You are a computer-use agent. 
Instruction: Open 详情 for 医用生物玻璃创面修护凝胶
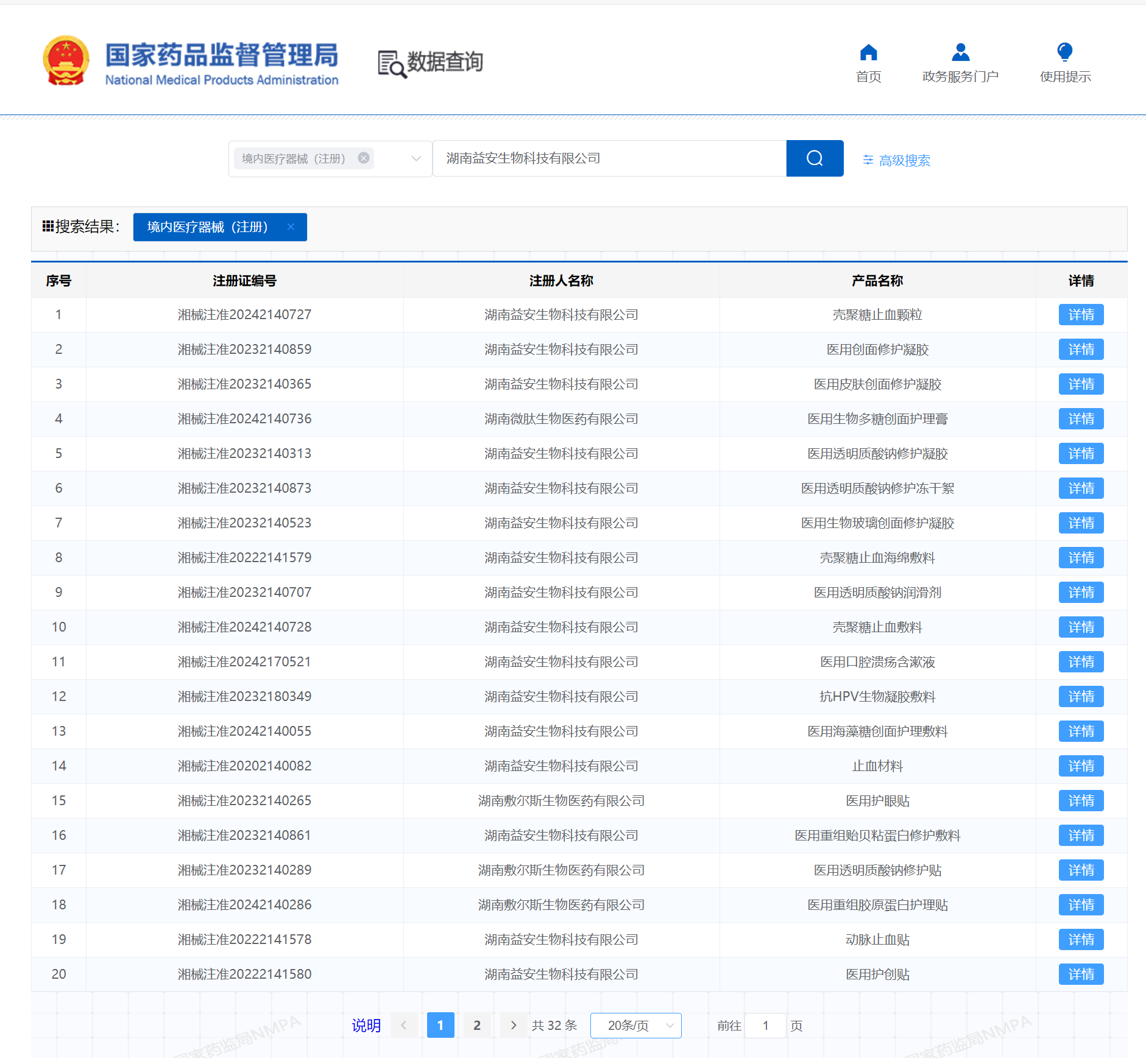(1081, 523)
